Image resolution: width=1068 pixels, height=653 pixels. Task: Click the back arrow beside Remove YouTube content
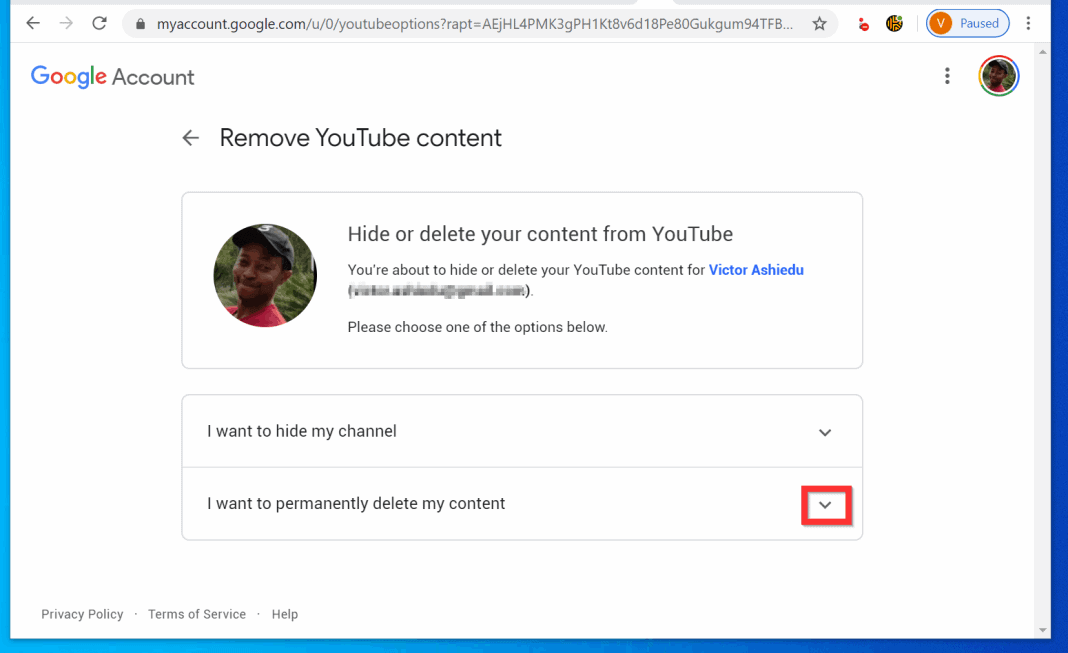(x=190, y=138)
